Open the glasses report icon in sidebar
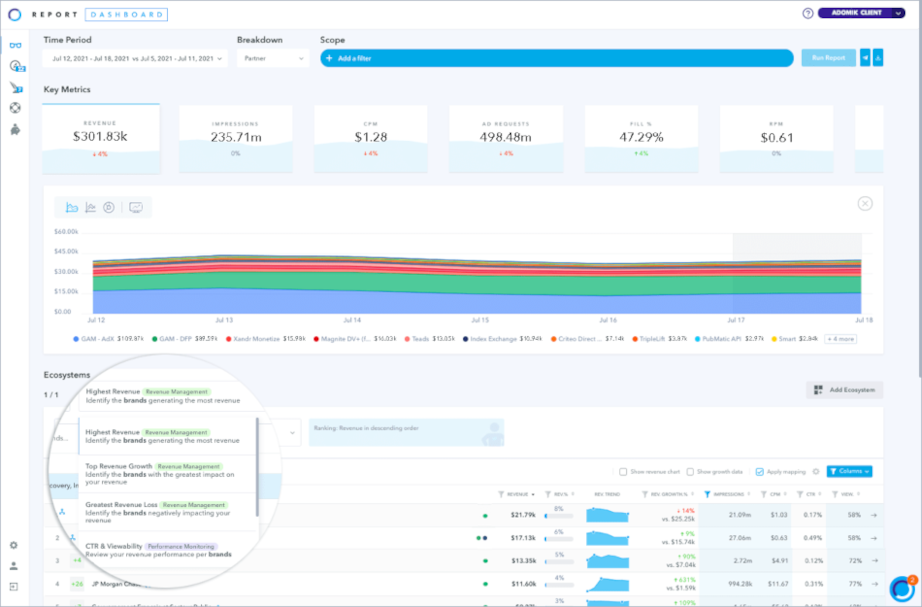Screen dimensions: 922x607 tap(15, 45)
